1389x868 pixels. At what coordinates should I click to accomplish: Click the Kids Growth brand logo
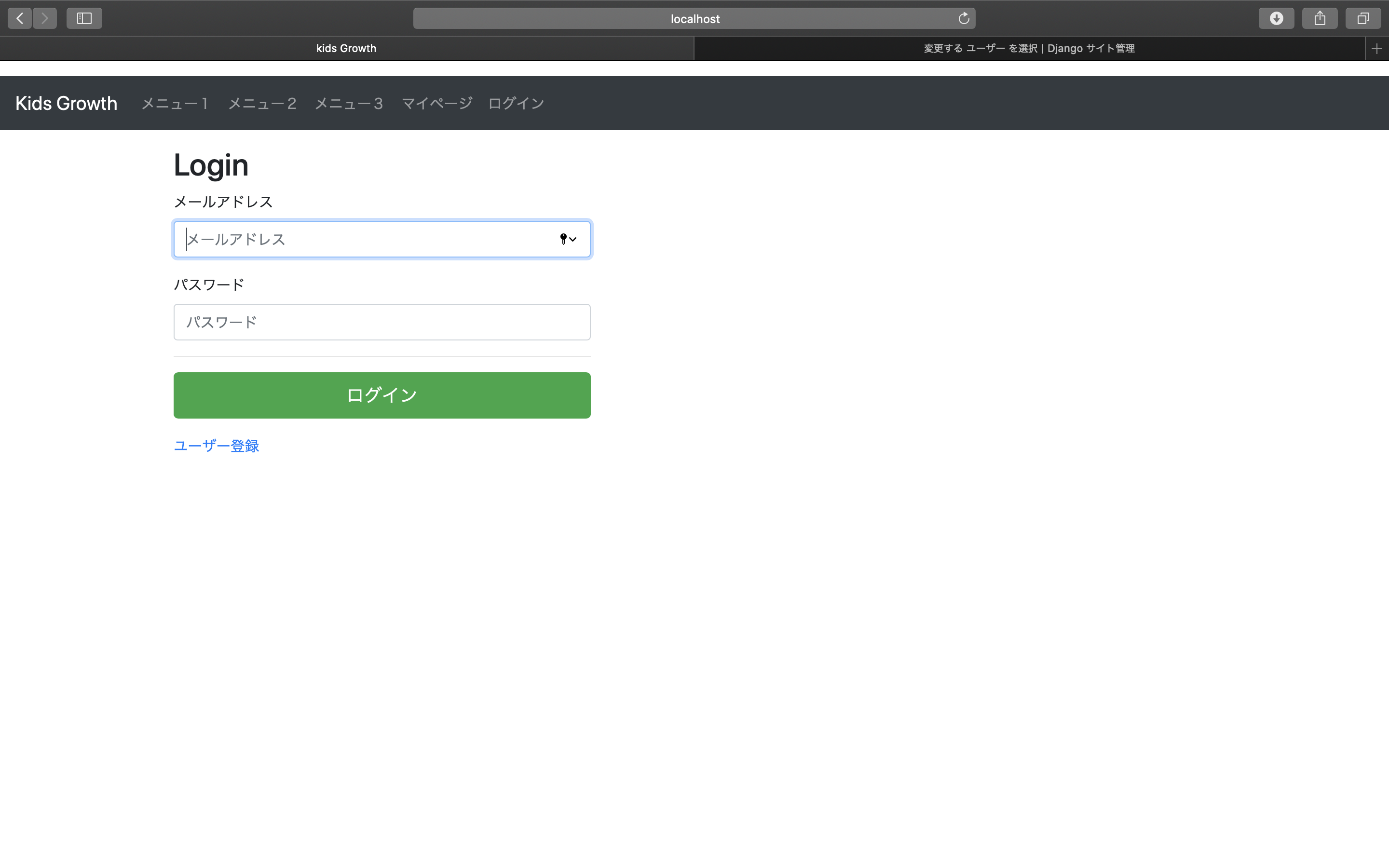pyautogui.click(x=66, y=103)
